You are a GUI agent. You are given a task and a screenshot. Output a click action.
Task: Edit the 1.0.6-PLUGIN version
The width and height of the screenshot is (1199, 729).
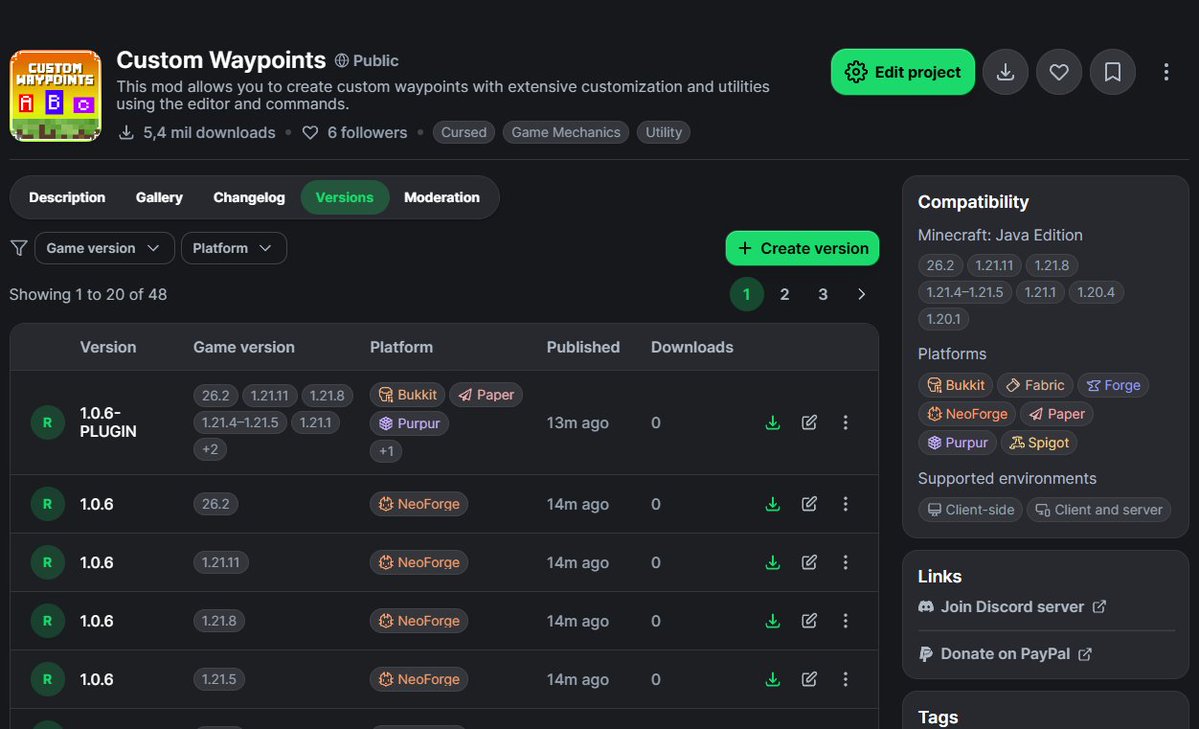coord(809,422)
